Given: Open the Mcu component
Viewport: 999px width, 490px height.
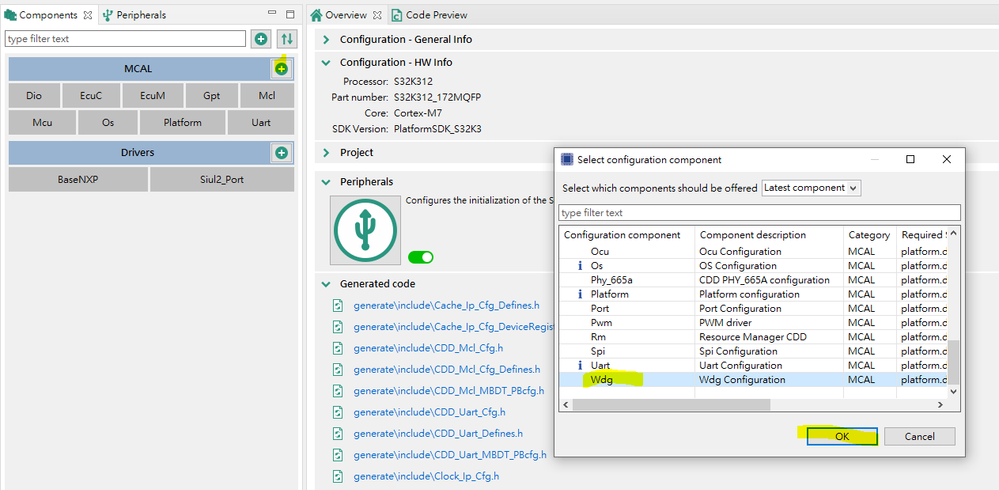Looking at the screenshot, I should (42, 122).
